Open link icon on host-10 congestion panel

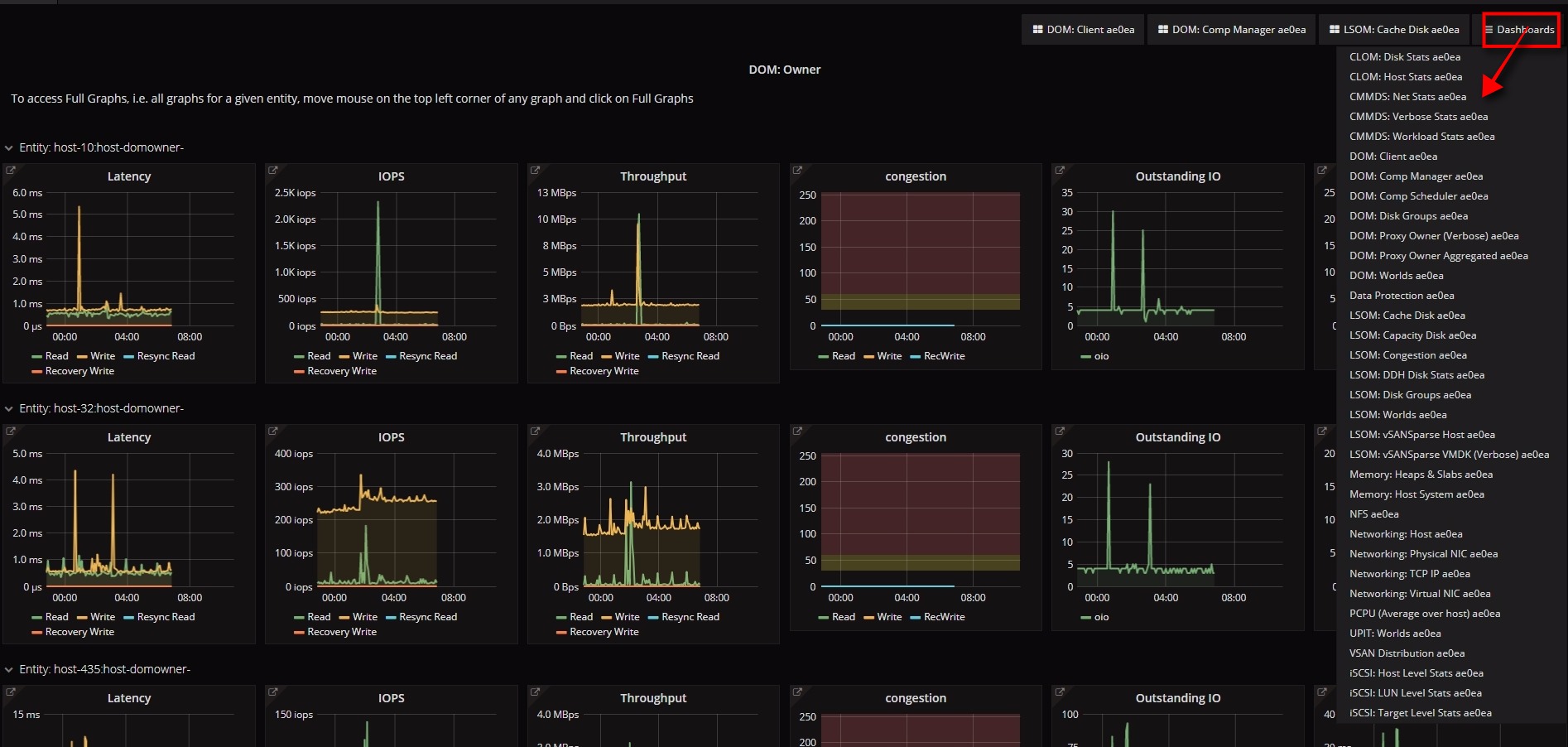click(797, 170)
